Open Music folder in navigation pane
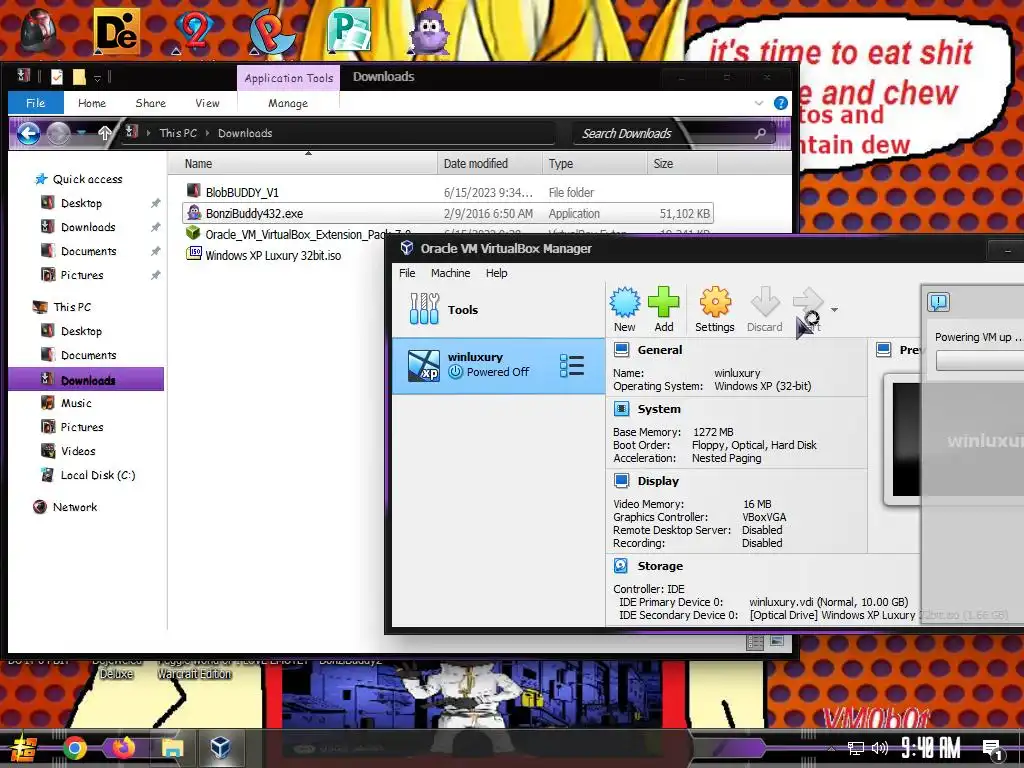The image size is (1024, 768). click(x=76, y=404)
